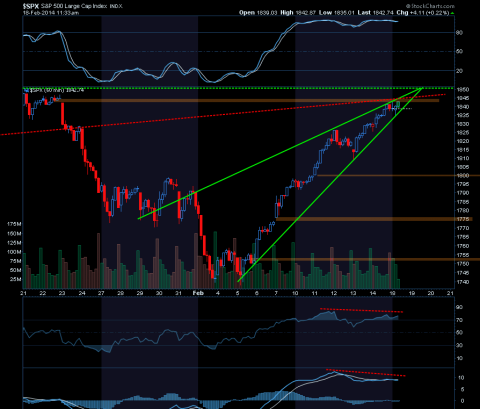Click date 12 on the time axis
Screen dimensions: 480x409
334,293
